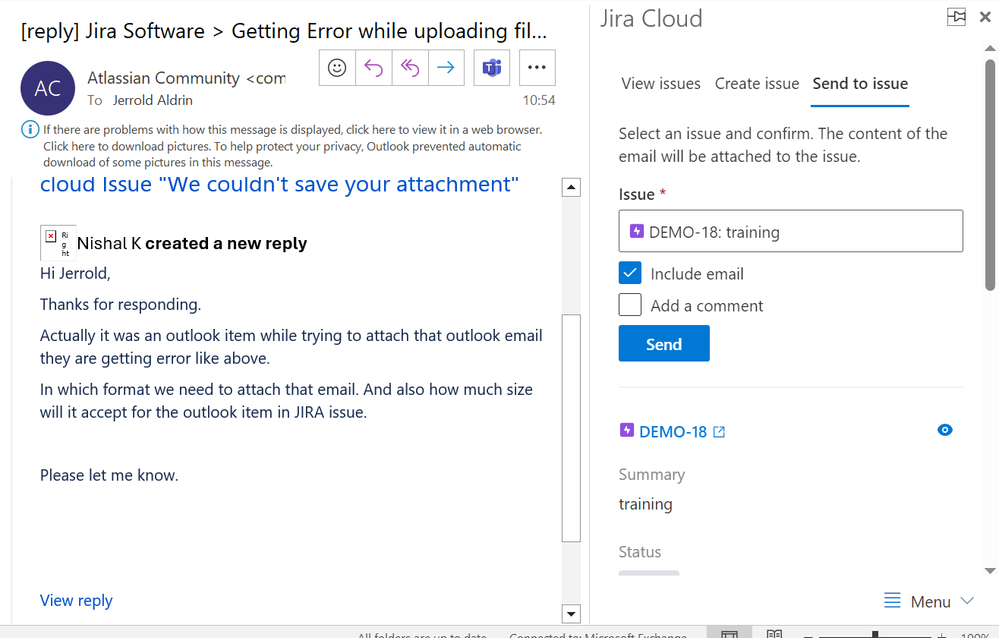Click the blue Send button
999x638 pixels.
[664, 344]
